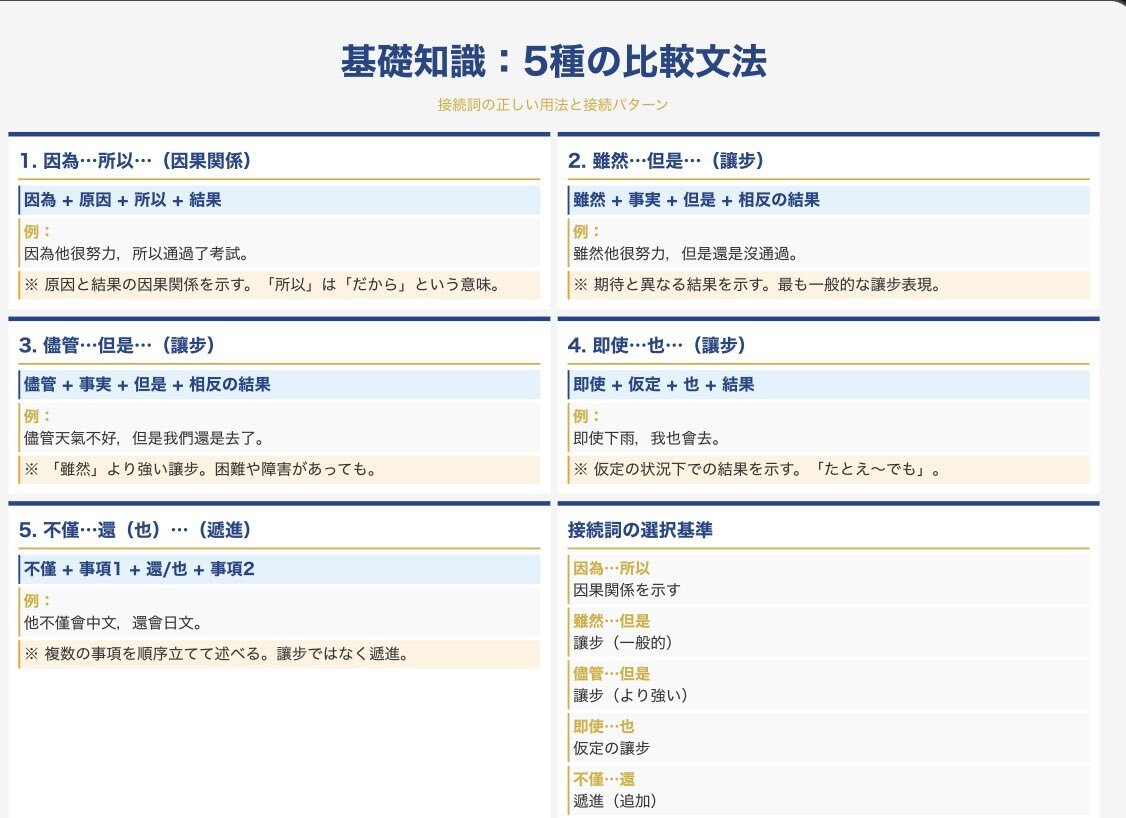
Task: Click the example sentence 因為他很努力，所以通過了考試
Action: point(136,253)
